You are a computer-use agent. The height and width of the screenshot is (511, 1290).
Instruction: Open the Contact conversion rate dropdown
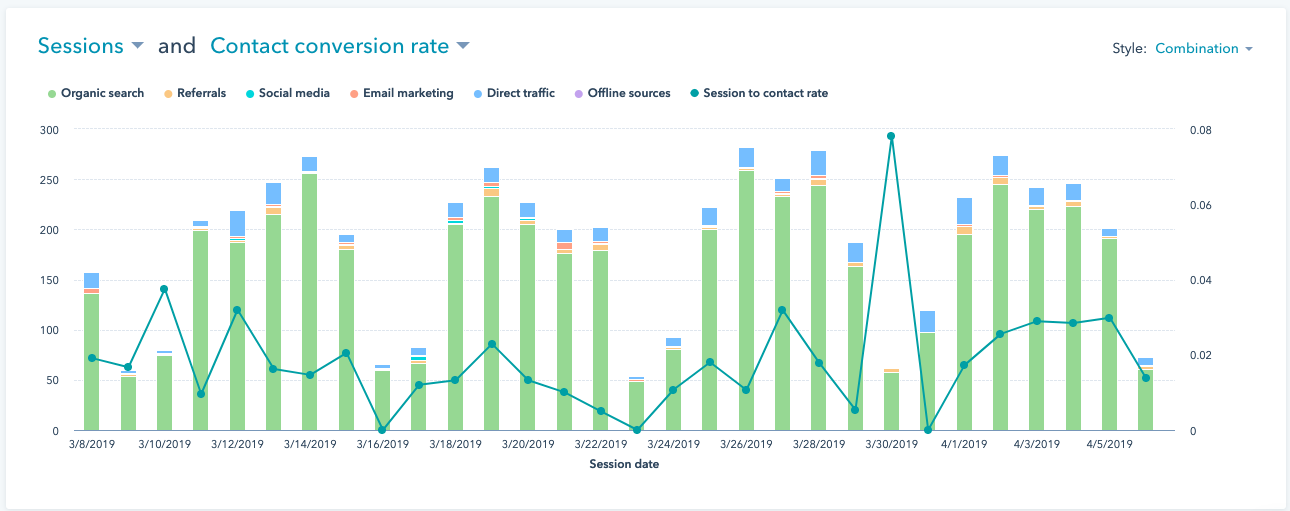point(340,46)
